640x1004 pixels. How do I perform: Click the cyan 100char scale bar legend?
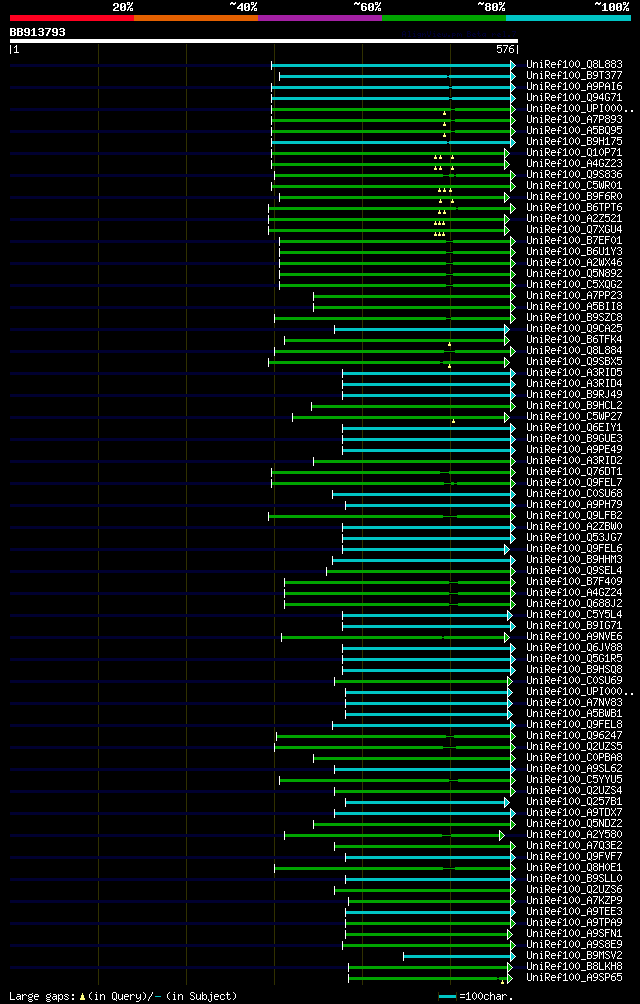[x=447, y=996]
